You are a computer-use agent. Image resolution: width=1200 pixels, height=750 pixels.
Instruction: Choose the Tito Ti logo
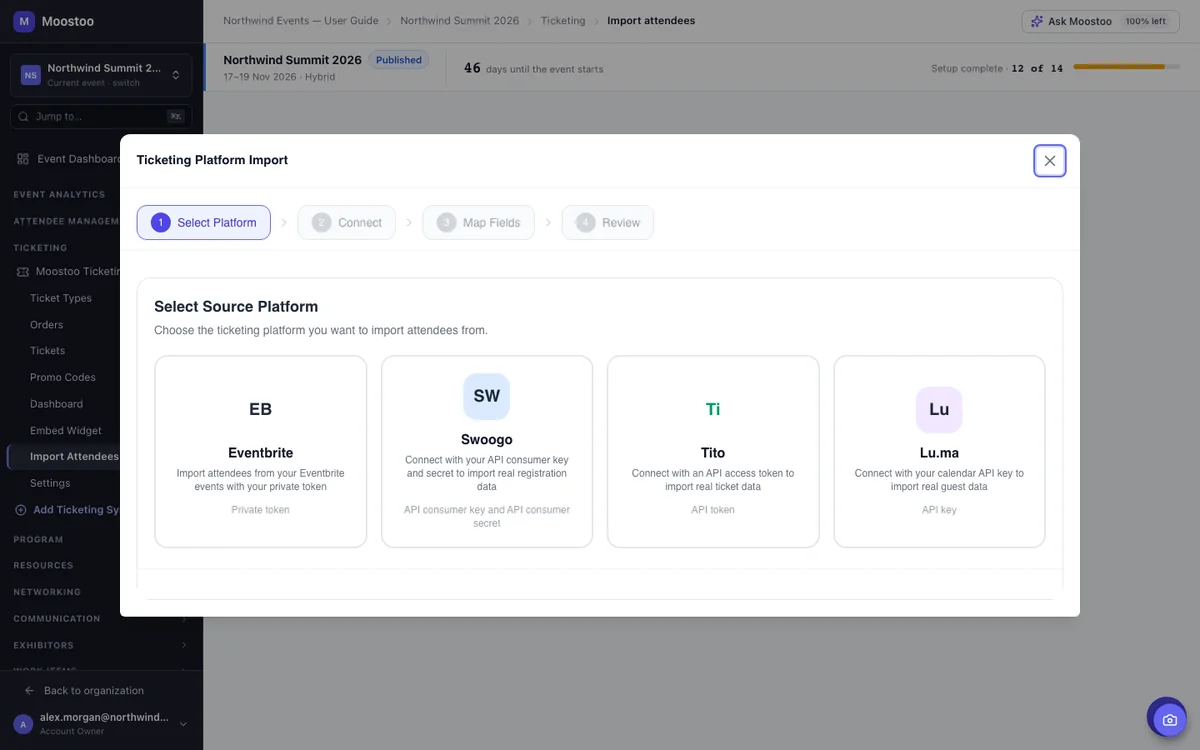pos(713,409)
